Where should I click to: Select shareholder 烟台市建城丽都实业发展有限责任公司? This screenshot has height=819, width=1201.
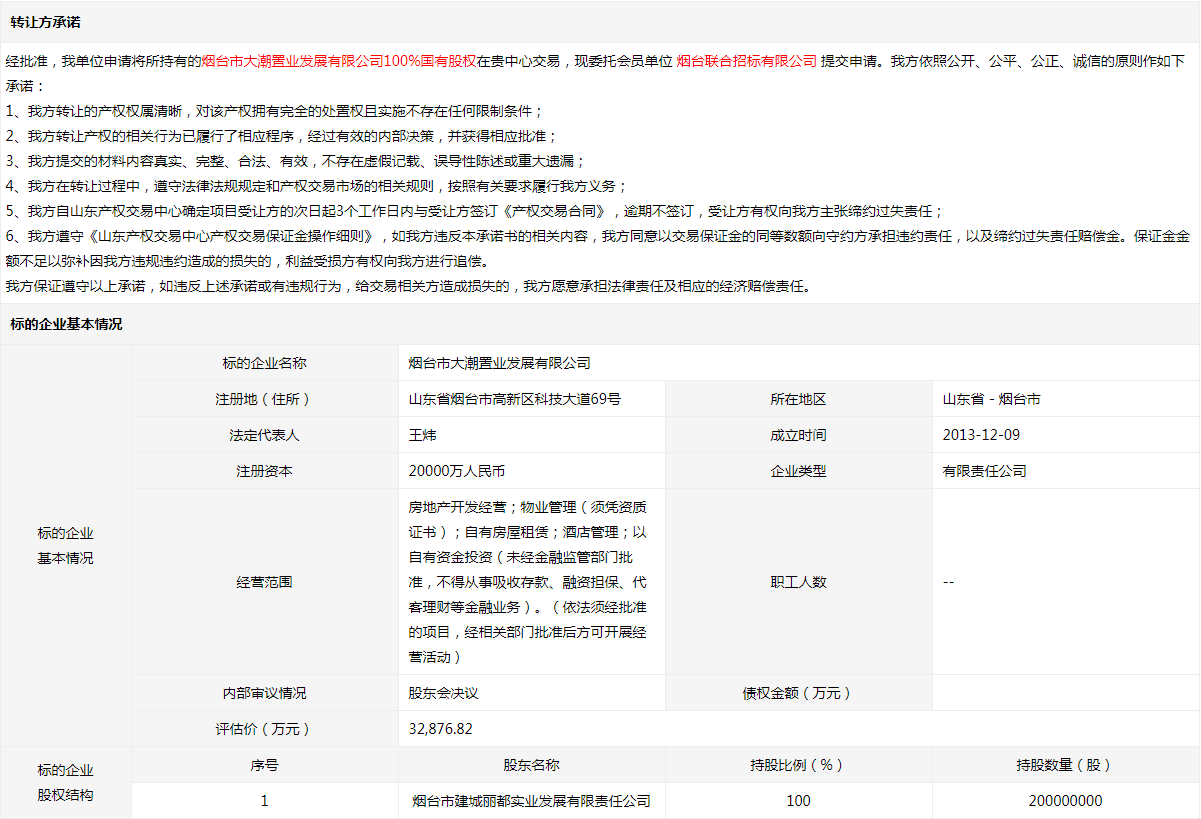[x=531, y=801]
